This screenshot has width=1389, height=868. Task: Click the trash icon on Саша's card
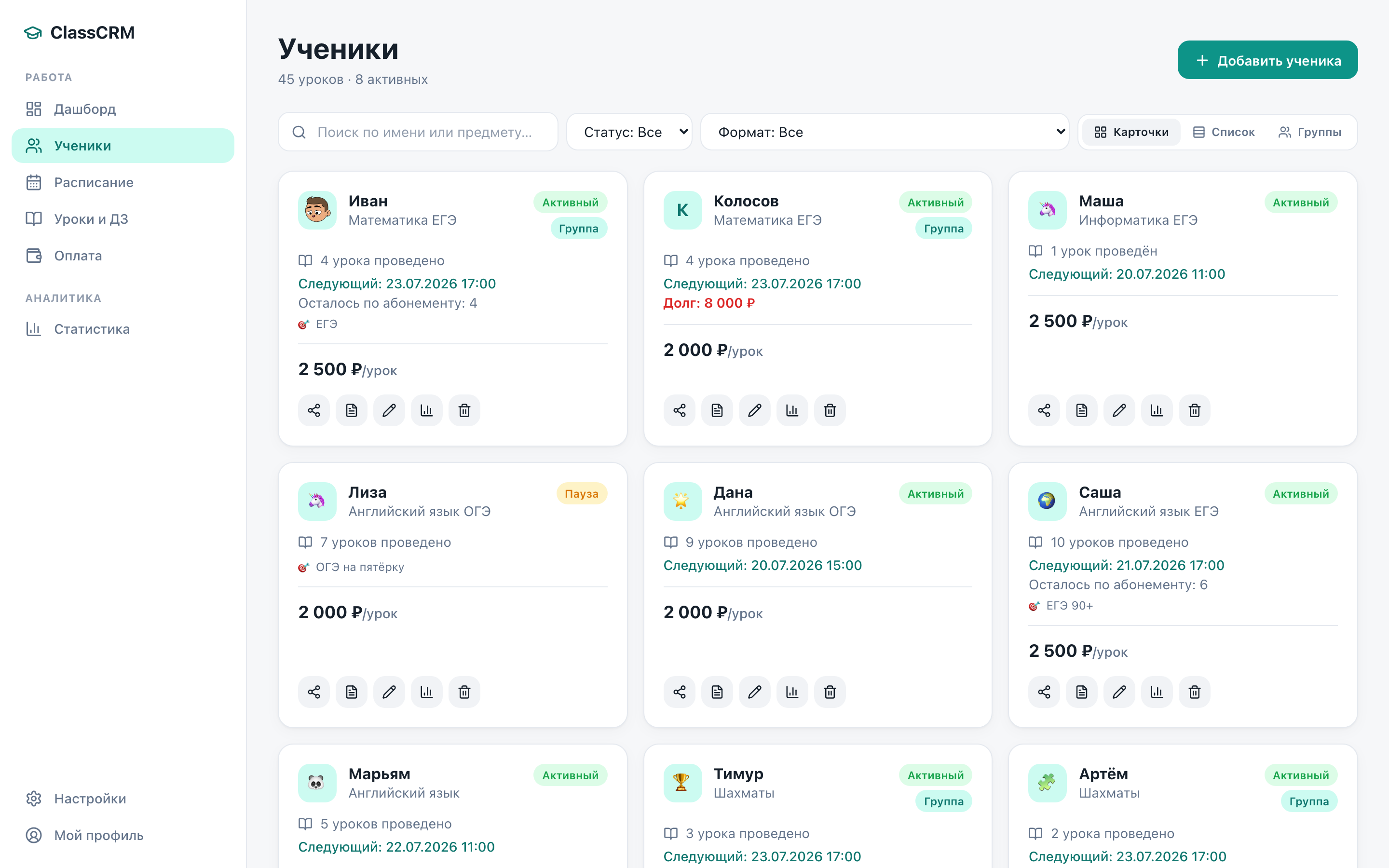(1195, 692)
